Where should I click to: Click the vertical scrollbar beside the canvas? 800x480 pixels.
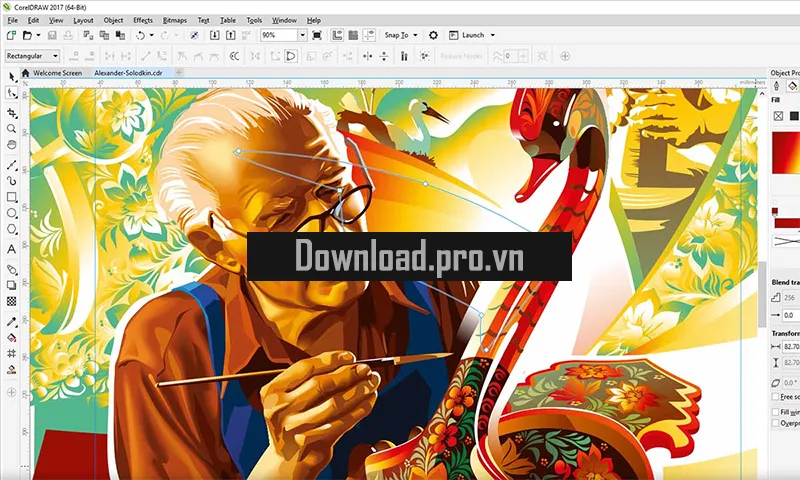pos(762,293)
